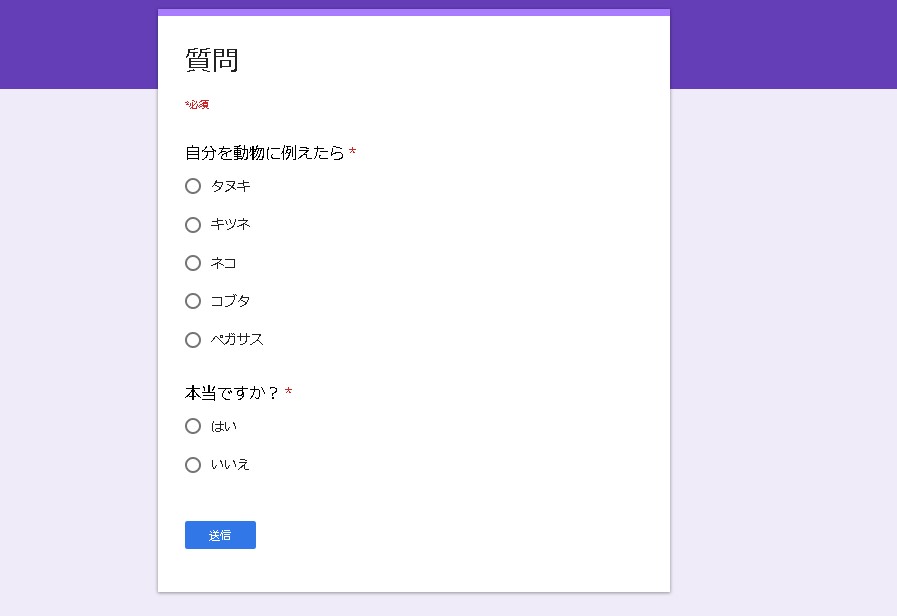Pick the ネコ radio circle
897x616 pixels.
(x=193, y=263)
